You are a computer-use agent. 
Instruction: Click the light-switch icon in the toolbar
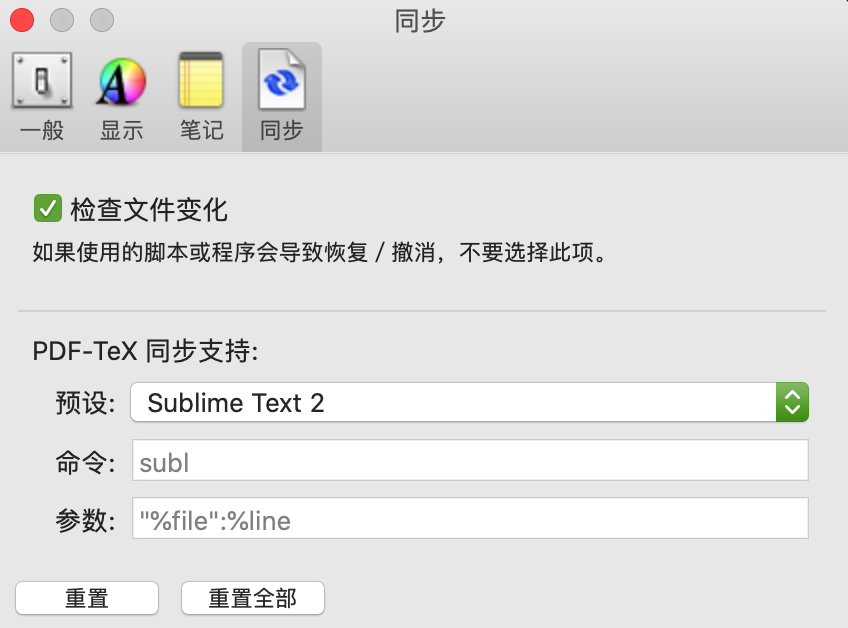click(x=41, y=80)
